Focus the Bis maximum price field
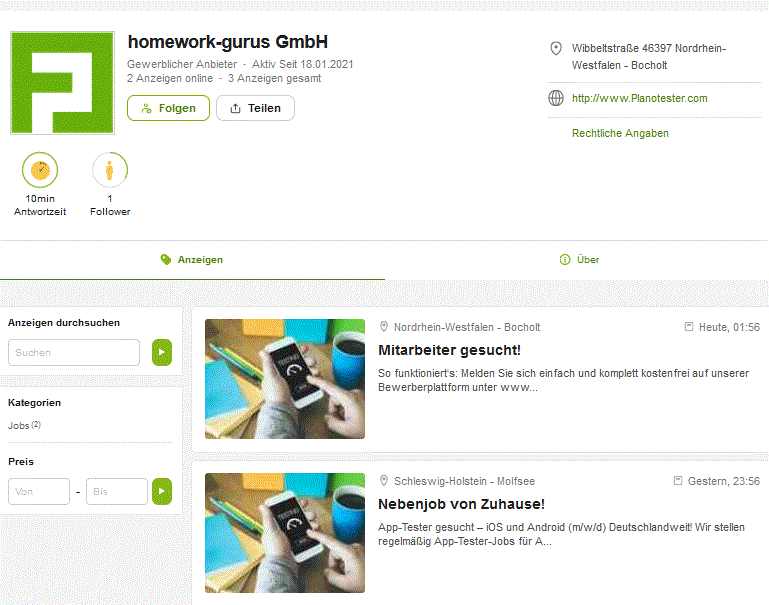The image size is (769, 605). tap(117, 491)
